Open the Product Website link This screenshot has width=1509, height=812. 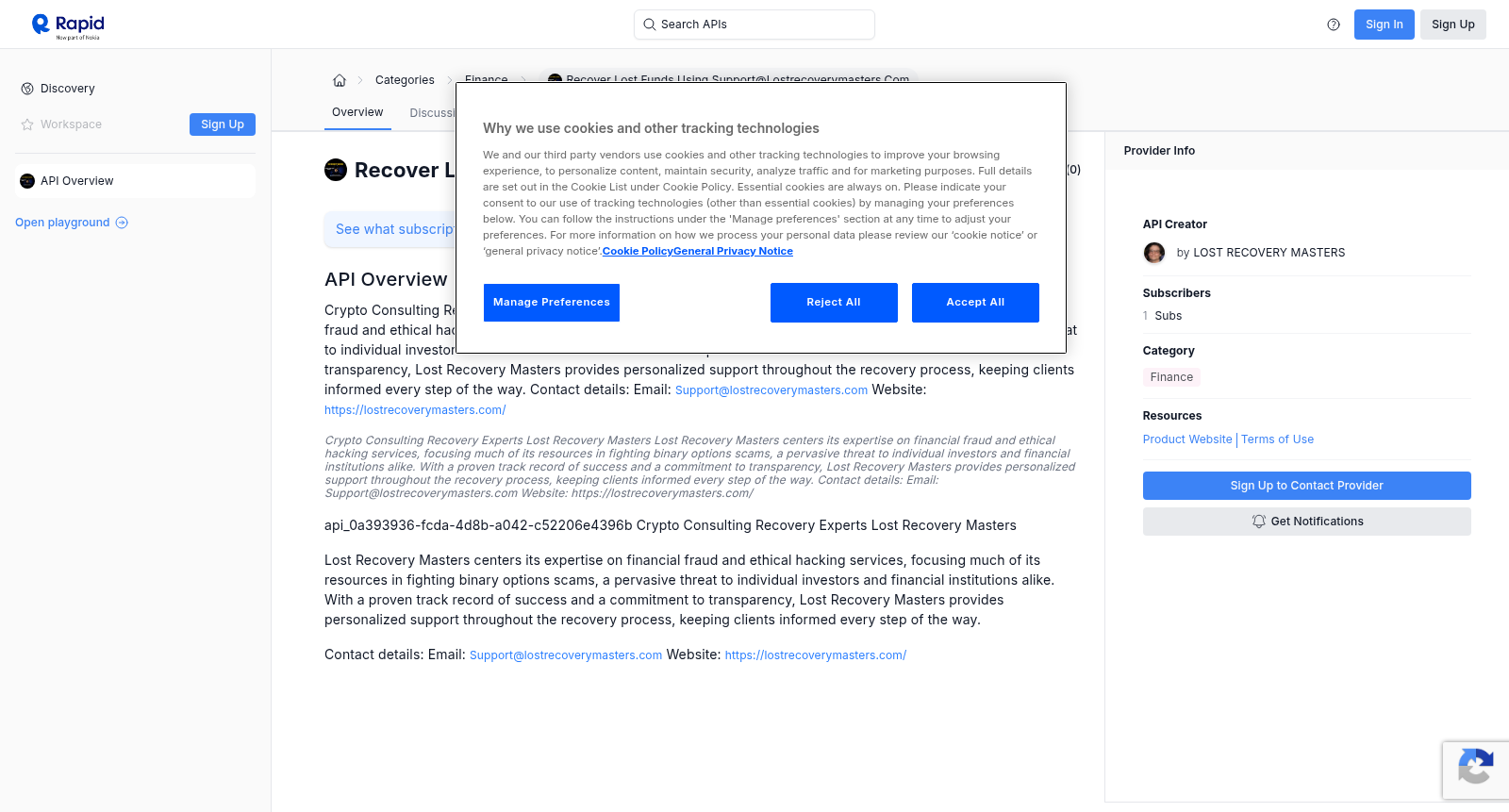click(1187, 439)
